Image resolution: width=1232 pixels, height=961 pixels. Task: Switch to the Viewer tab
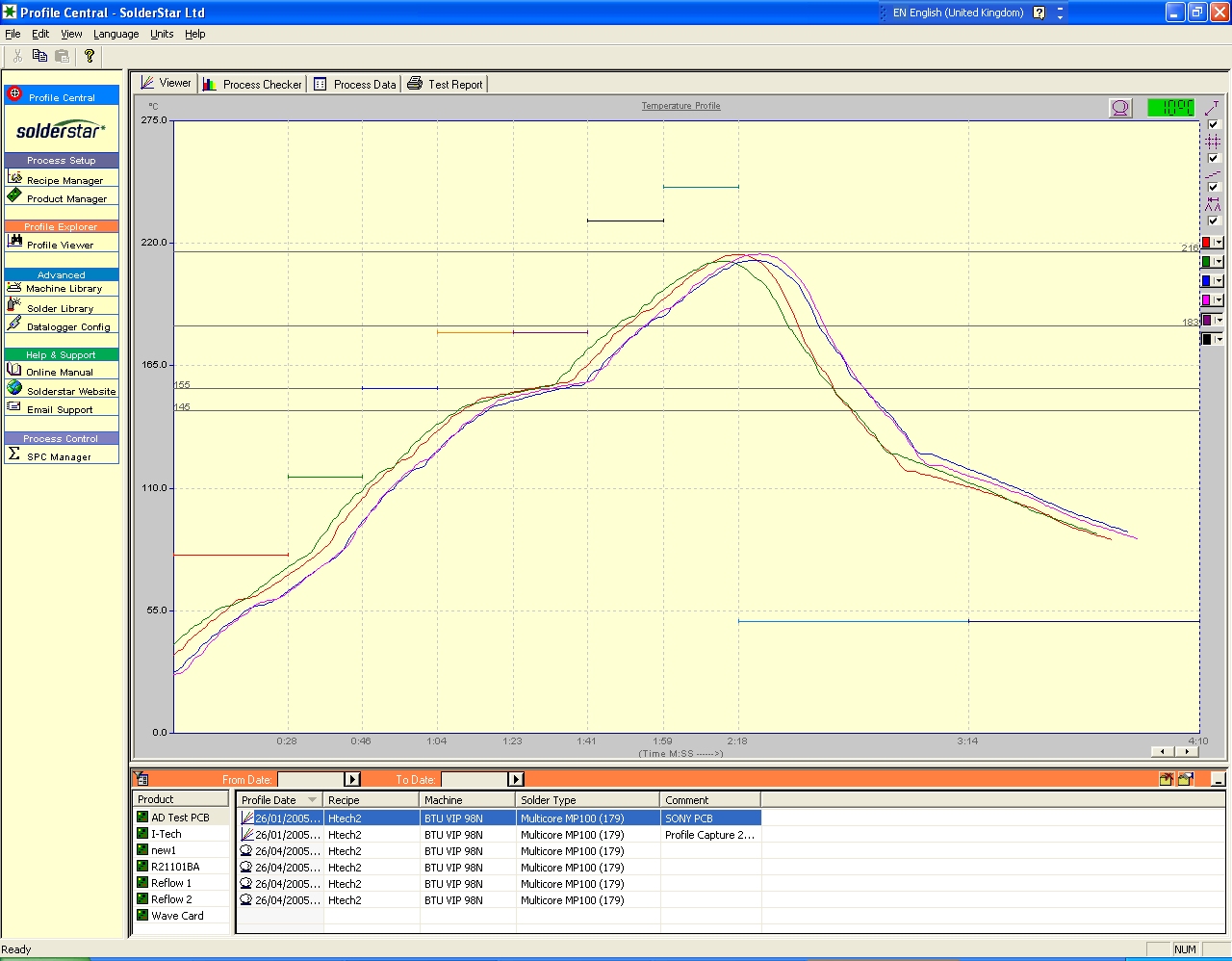166,84
